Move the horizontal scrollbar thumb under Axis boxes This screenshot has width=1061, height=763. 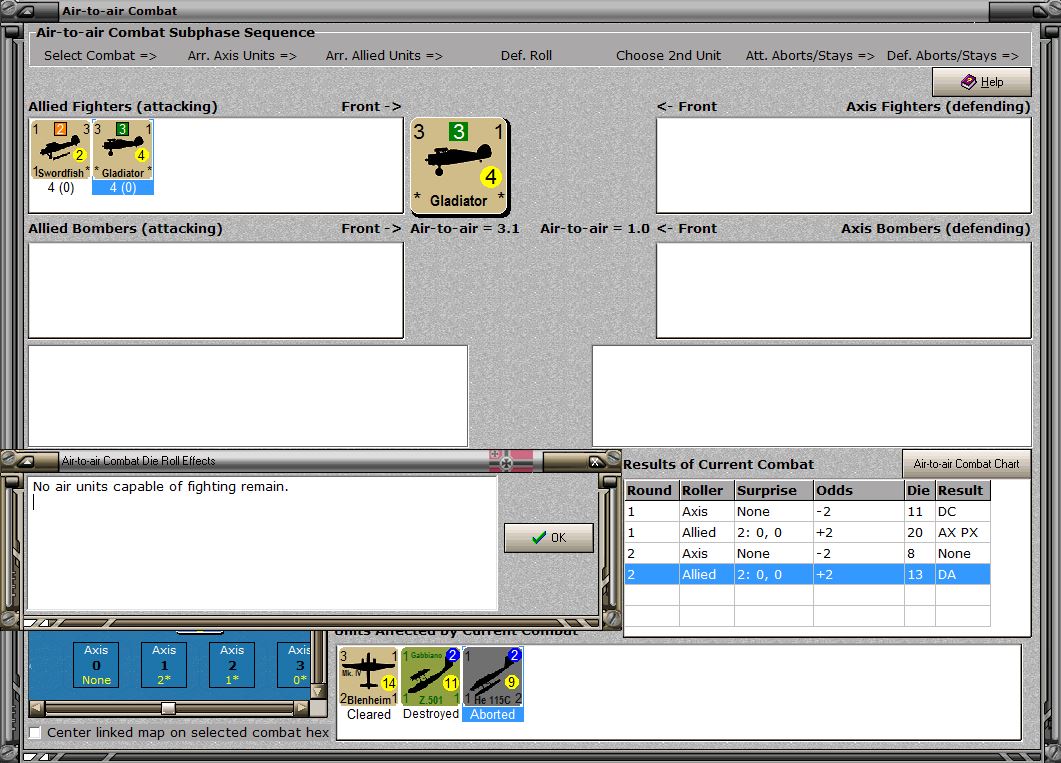coord(168,708)
